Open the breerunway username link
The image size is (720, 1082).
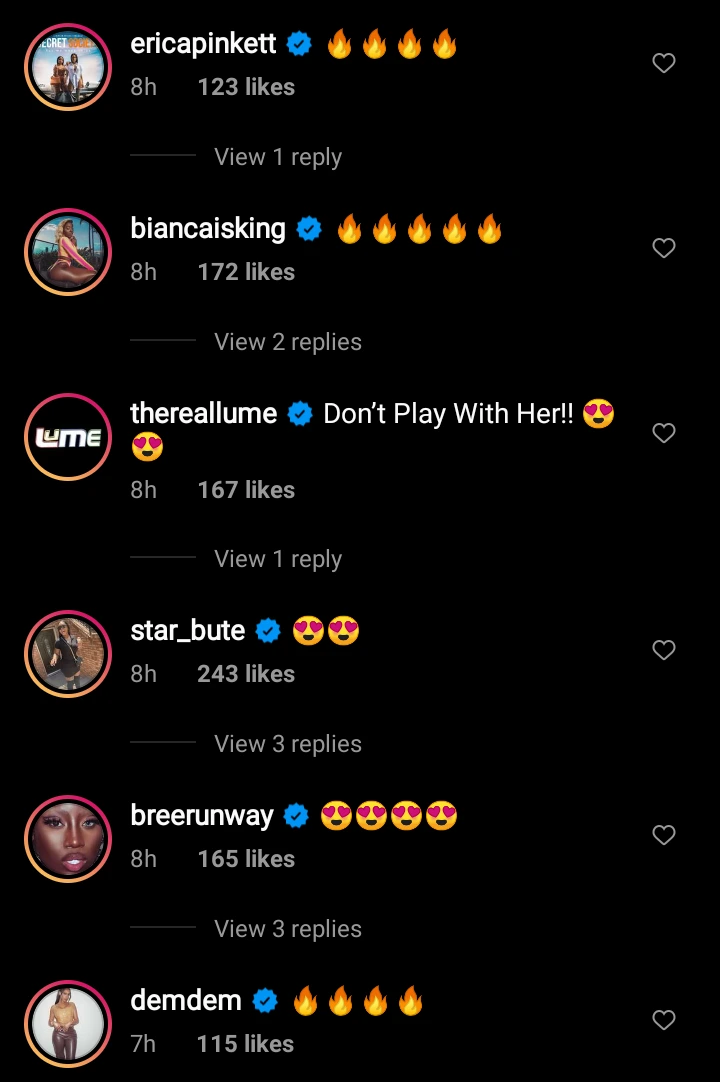(x=202, y=816)
